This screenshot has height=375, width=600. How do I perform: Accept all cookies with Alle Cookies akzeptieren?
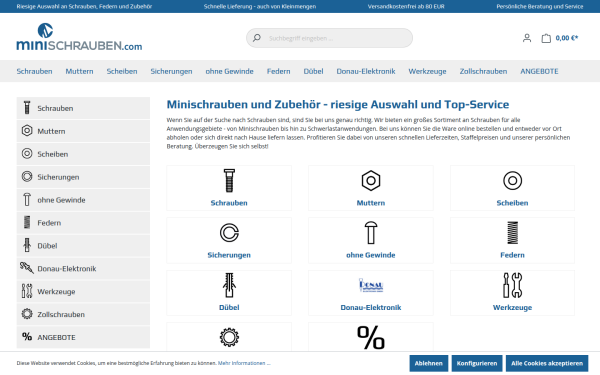[x=547, y=363]
